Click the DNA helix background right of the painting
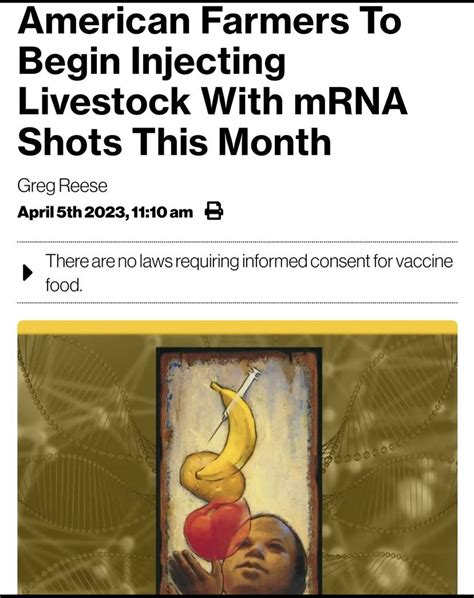 389,463
